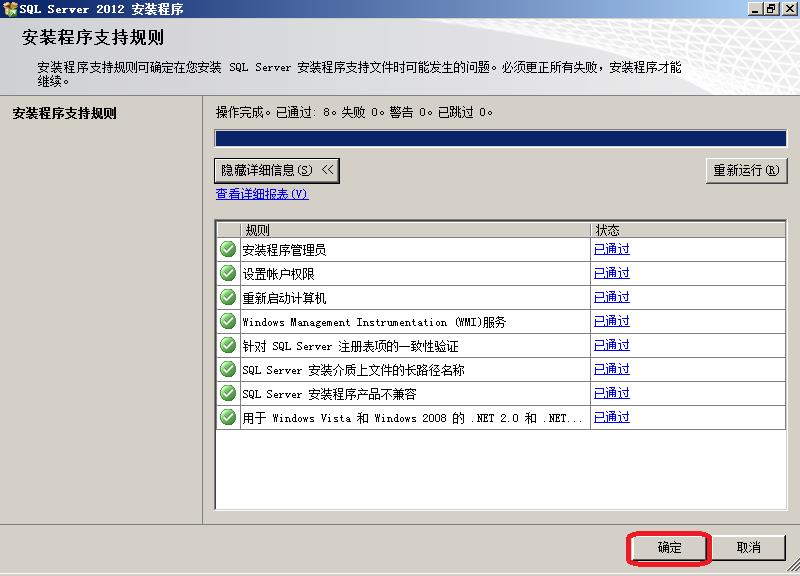Click the check icon for the WMI 服务 rule
This screenshot has height=576, width=800.
coord(228,321)
